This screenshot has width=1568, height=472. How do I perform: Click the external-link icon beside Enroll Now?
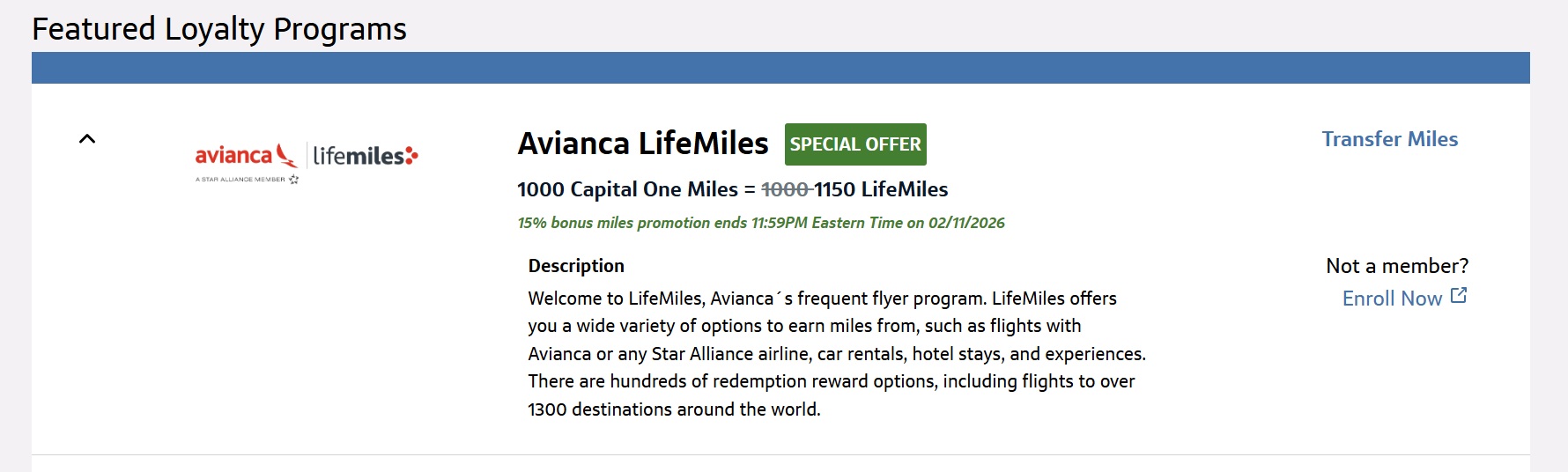point(1459,296)
